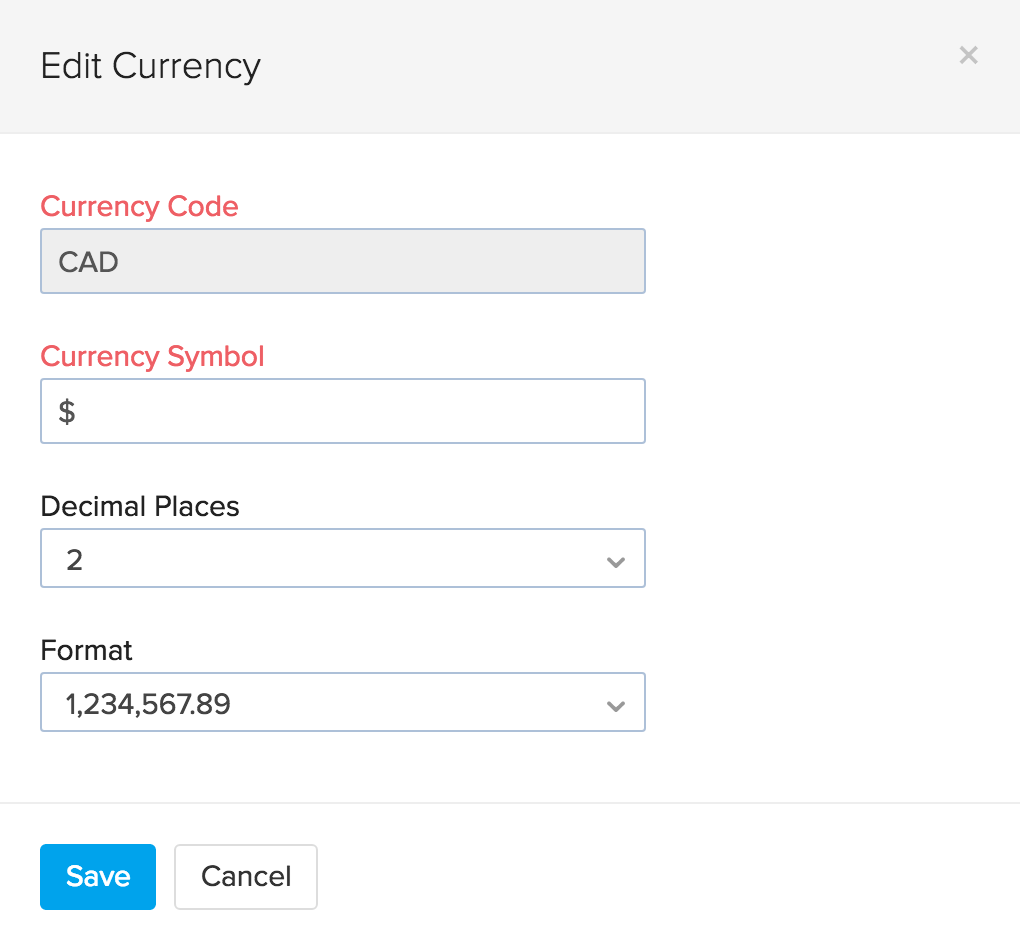Open the Decimal Places dropdown chevron
The height and width of the screenshot is (950, 1020).
616,563
